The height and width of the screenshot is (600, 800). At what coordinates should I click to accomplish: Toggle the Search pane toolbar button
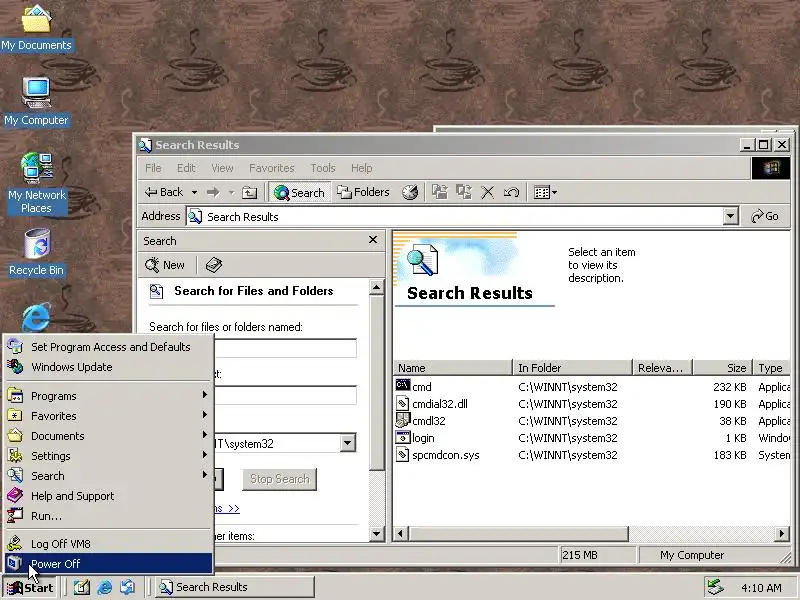299,192
